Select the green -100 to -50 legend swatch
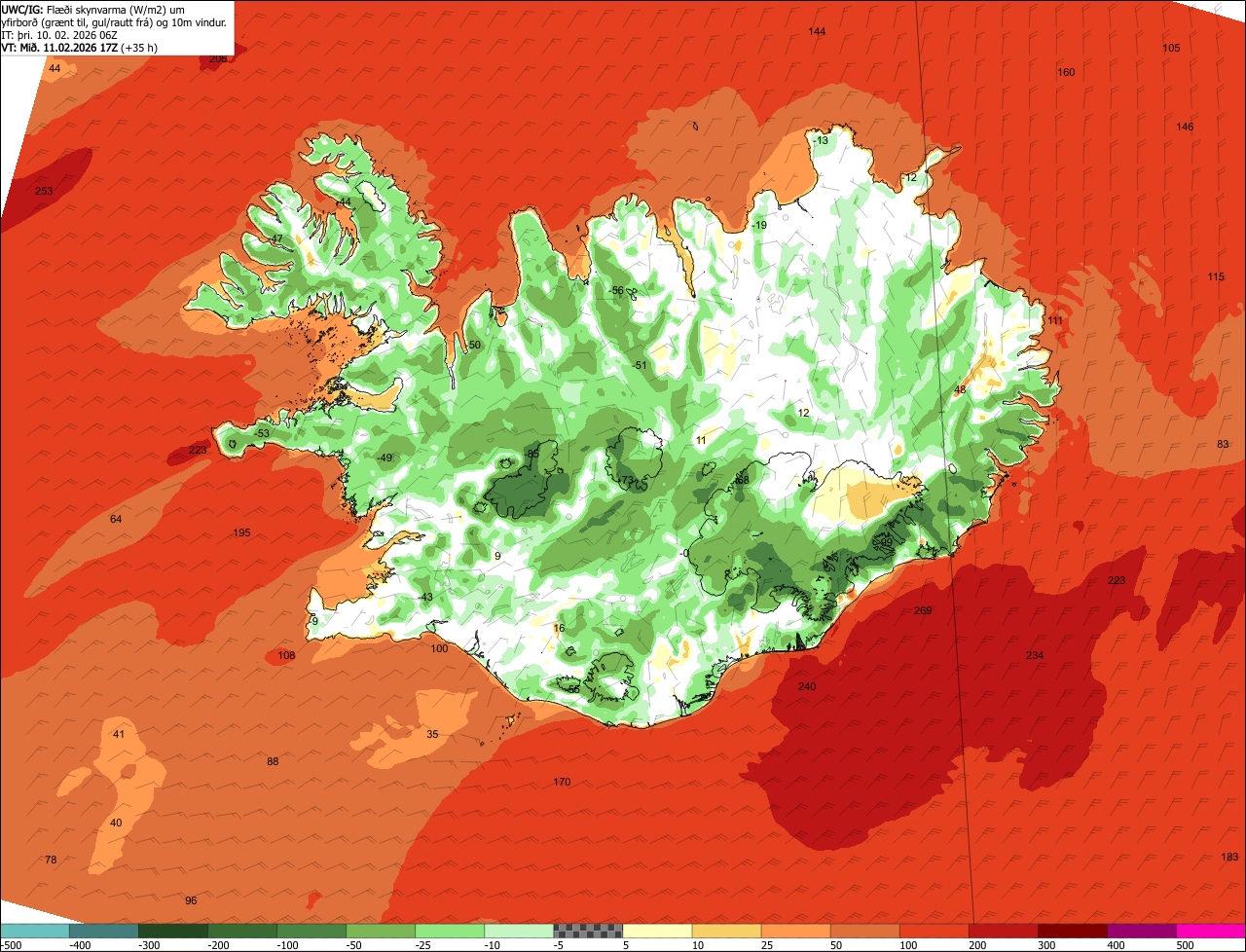 311,931
